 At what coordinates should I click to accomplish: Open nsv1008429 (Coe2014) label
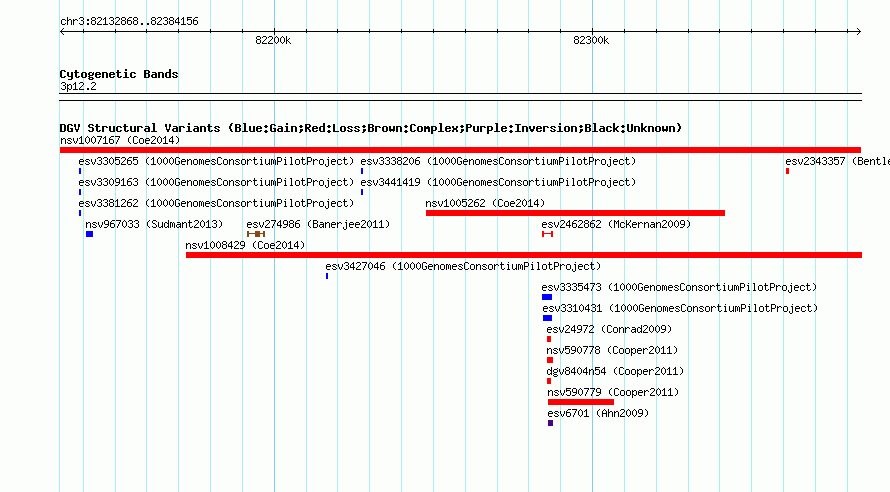pos(245,245)
